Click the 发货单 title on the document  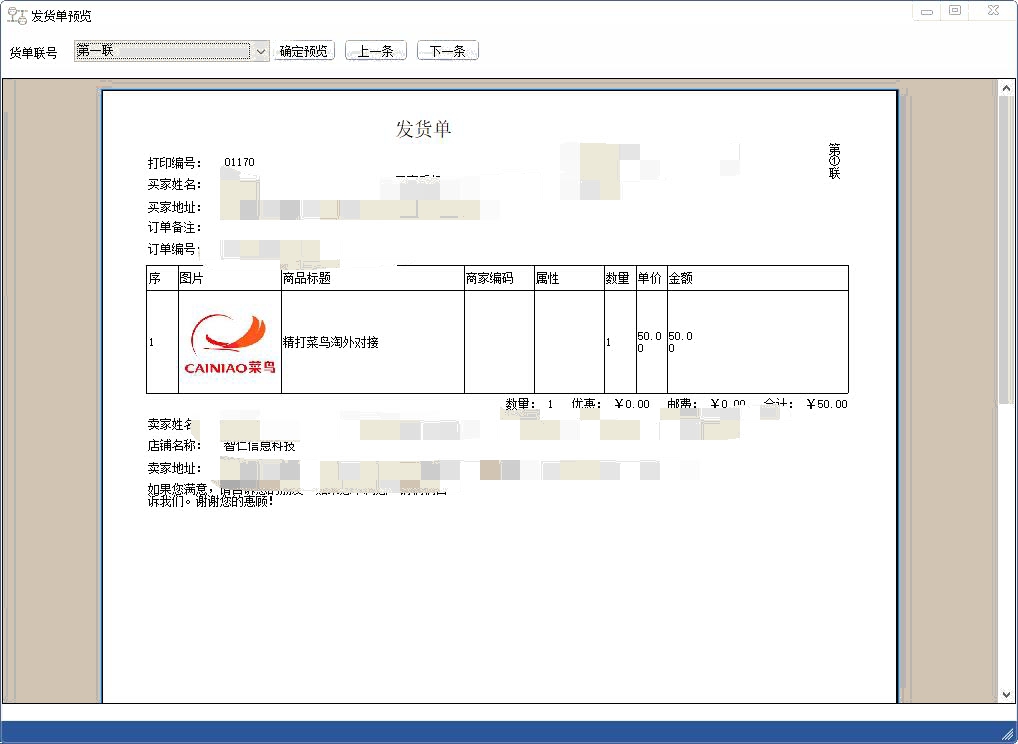click(424, 129)
